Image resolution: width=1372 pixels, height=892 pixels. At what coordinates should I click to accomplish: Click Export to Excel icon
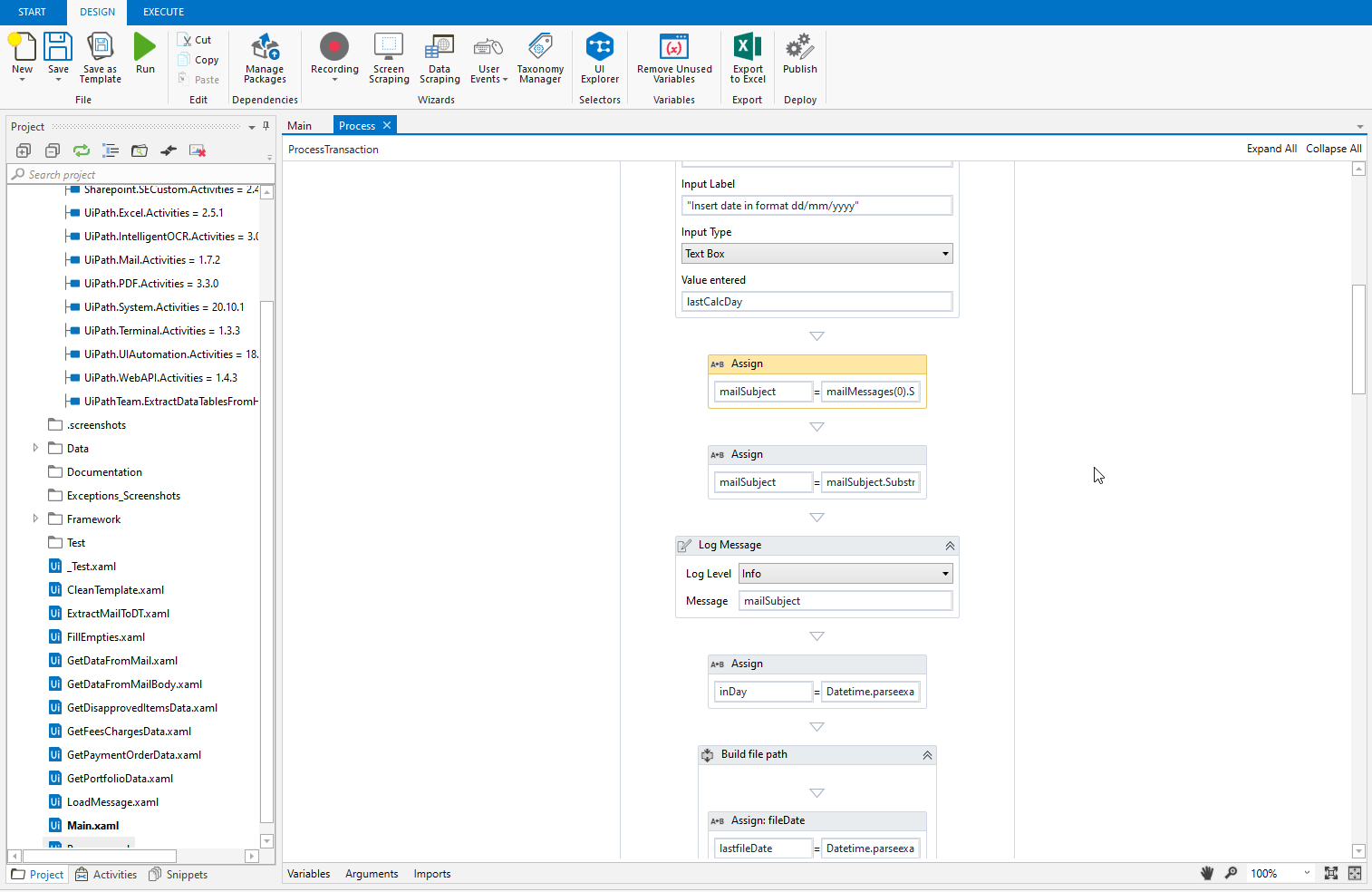748,47
